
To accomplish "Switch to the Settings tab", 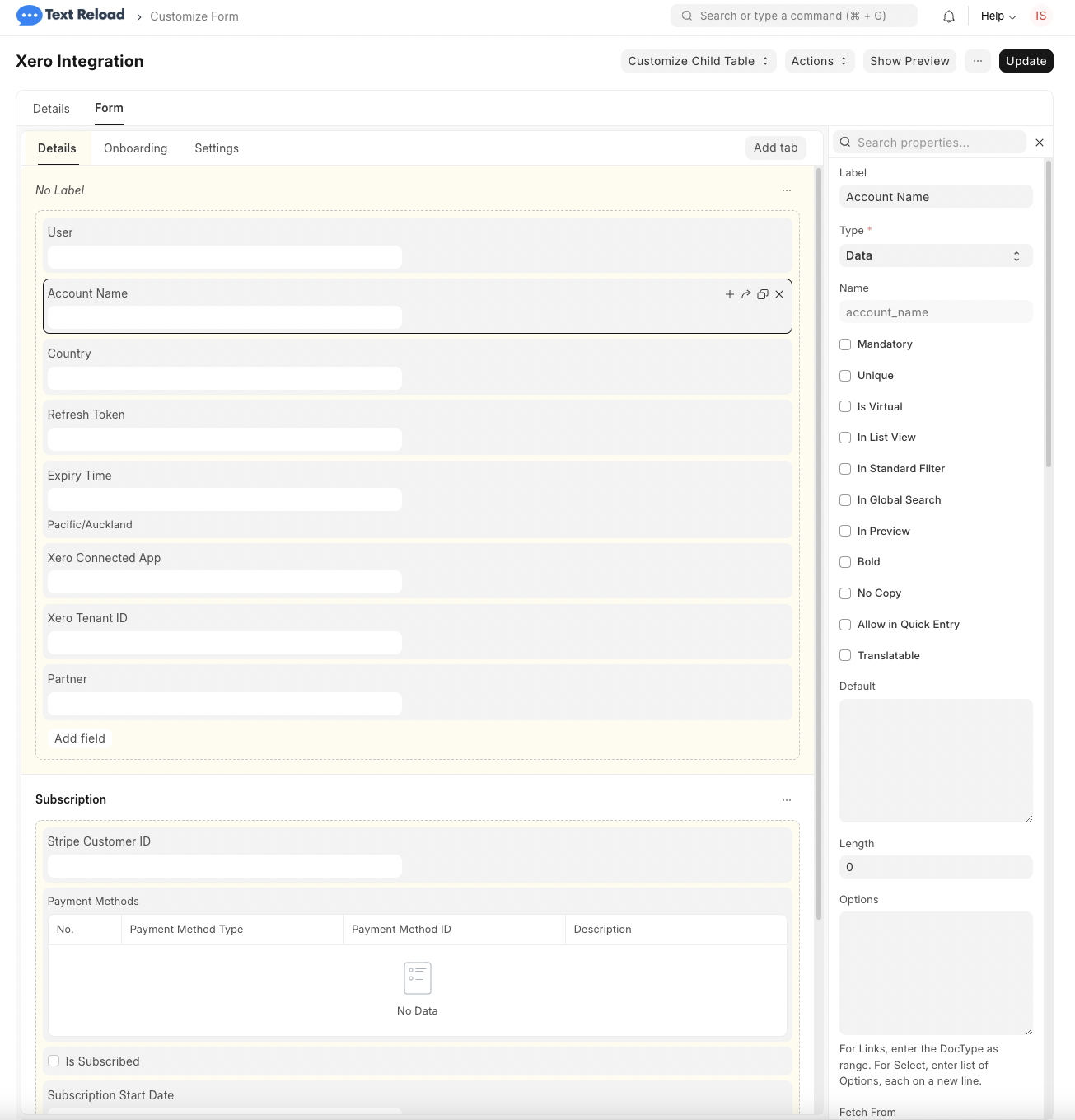I will point(217,148).
